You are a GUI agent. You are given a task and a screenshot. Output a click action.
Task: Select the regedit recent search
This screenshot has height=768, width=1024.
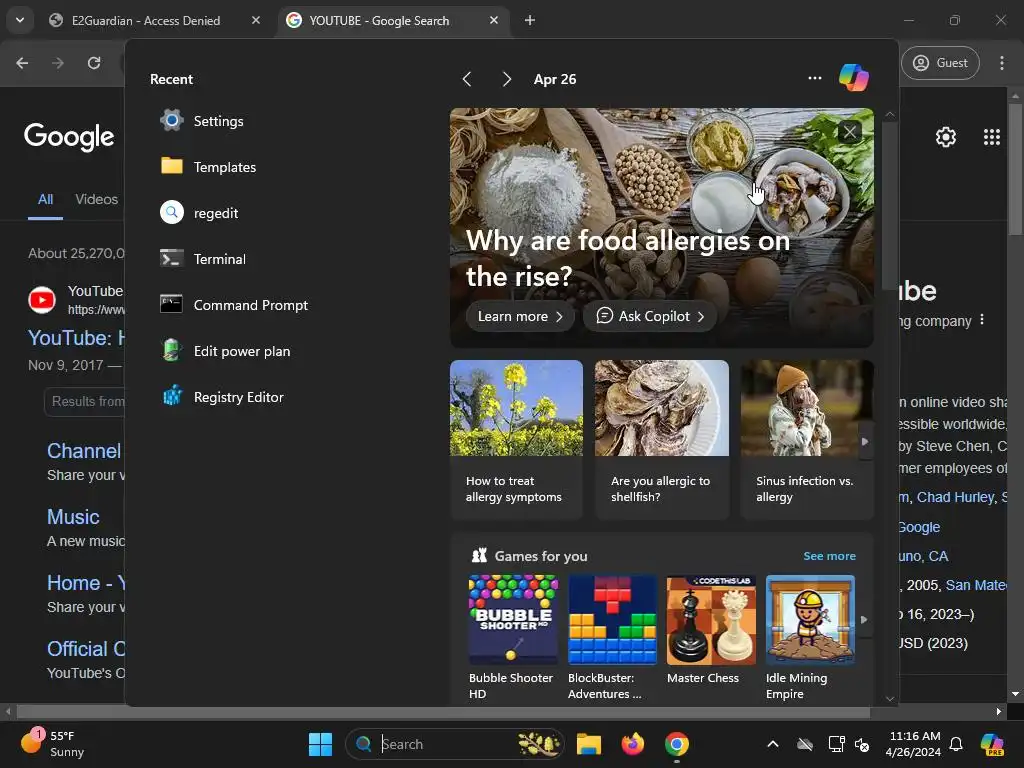pos(199,213)
